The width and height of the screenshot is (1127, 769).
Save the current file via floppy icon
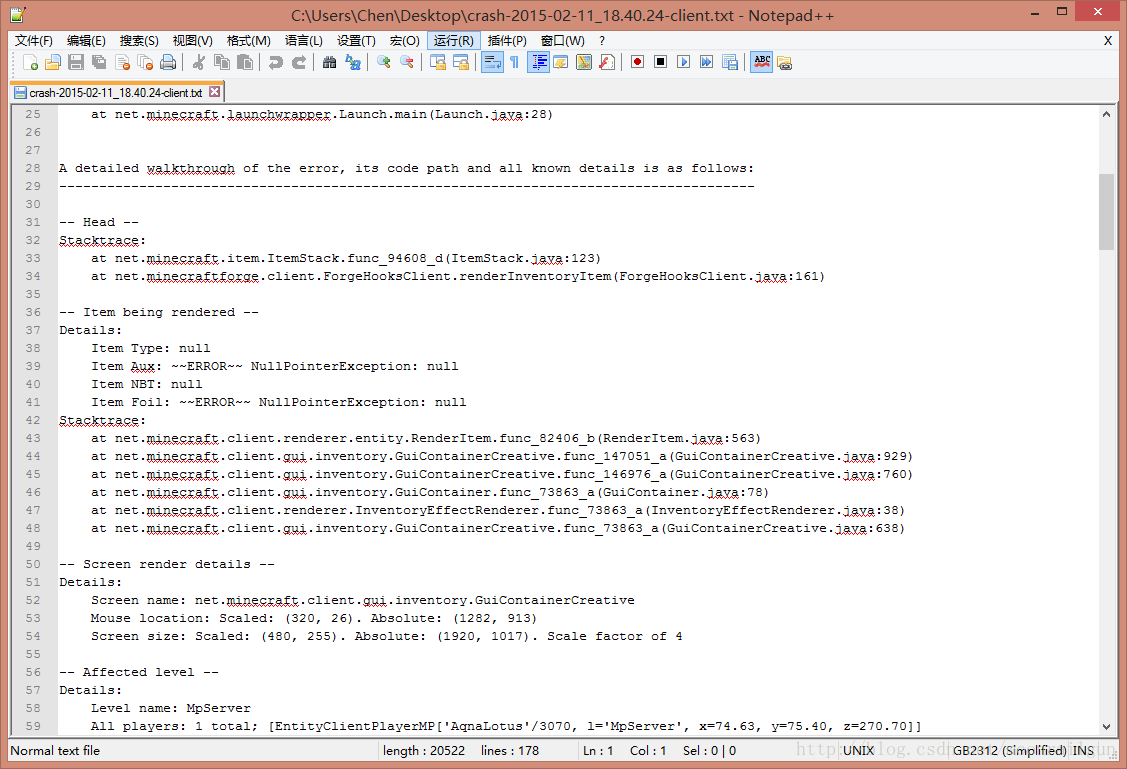75,63
